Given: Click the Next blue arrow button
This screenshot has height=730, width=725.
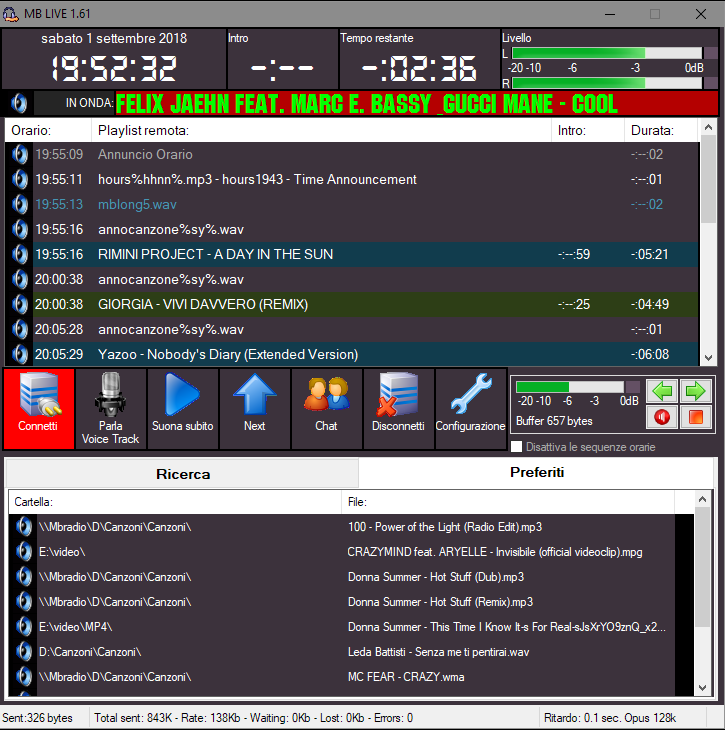Looking at the screenshot, I should [255, 409].
